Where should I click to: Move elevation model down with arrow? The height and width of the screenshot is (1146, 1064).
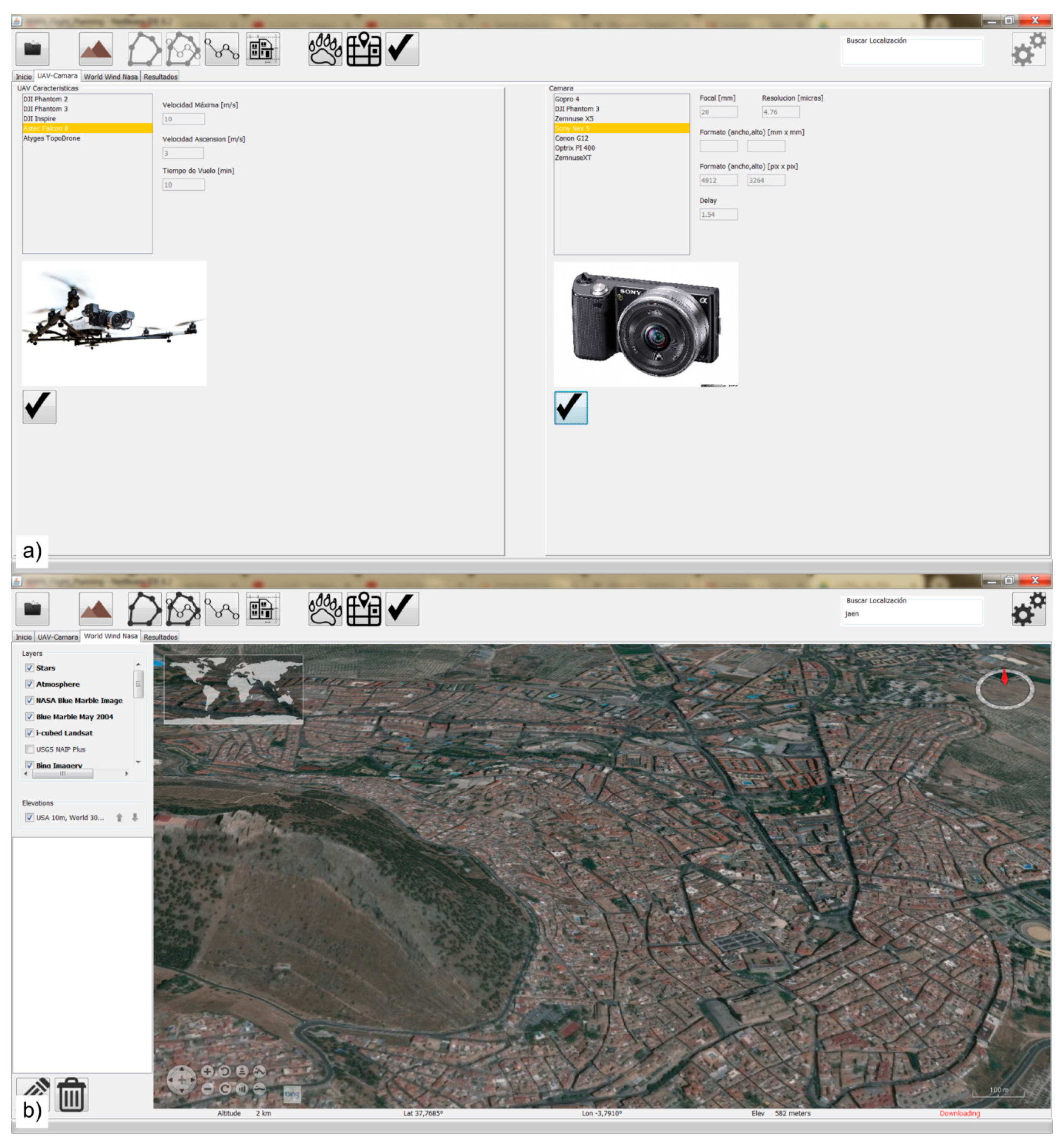(135, 818)
